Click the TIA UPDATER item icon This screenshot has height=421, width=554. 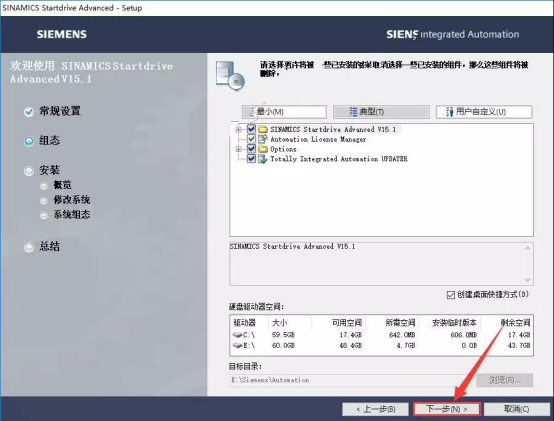point(263,159)
